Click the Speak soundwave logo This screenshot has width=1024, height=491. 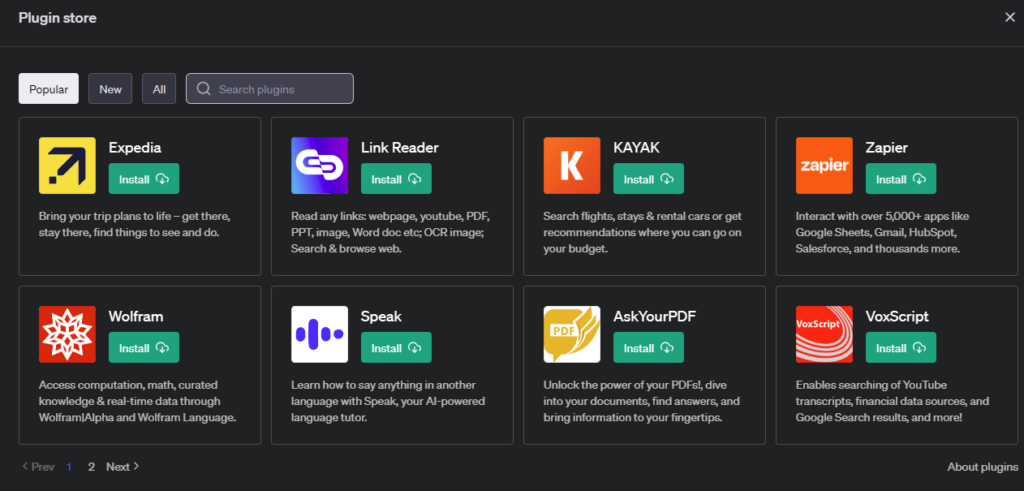[x=319, y=334]
